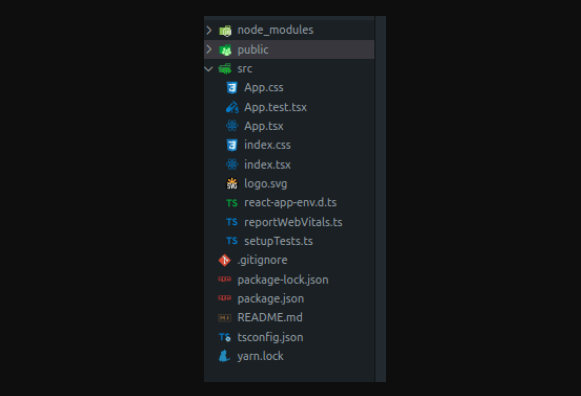Open the setupTests.ts file
This screenshot has width=581, height=396.
point(278,241)
